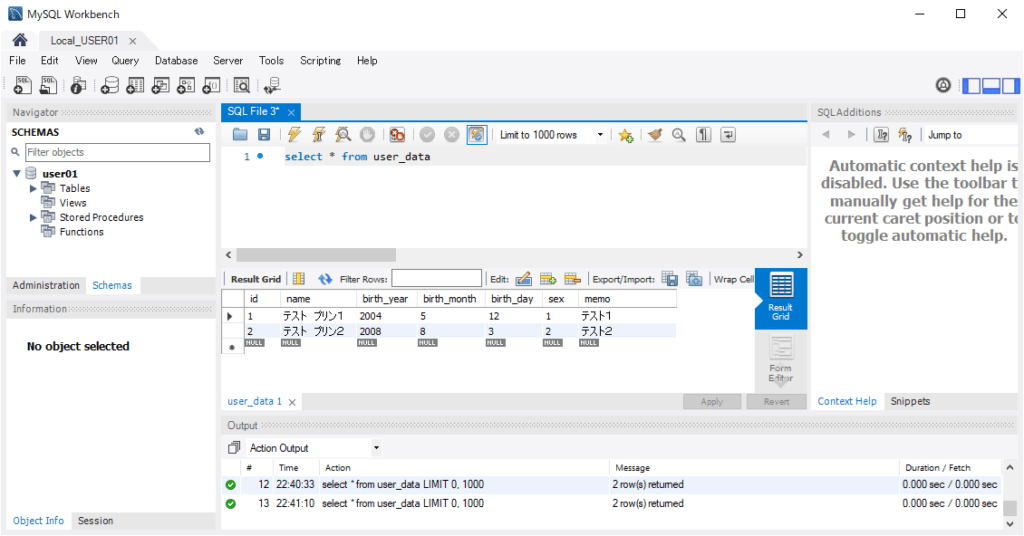Toggle the left sidebar panel visibility

point(972,86)
